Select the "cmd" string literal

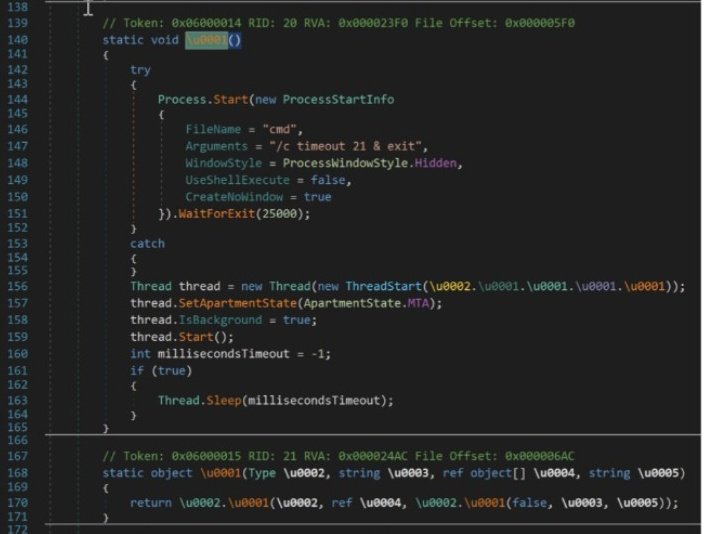pos(279,129)
